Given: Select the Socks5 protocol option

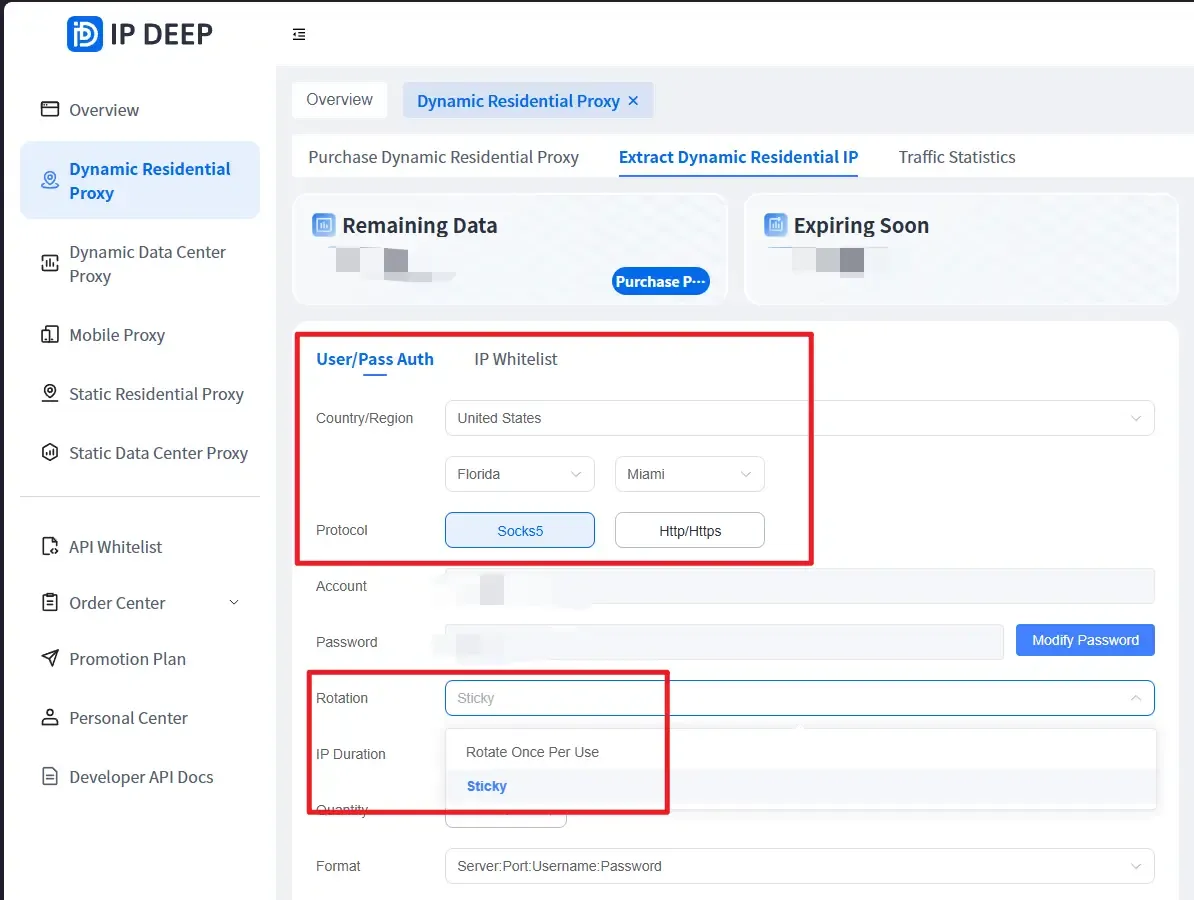Looking at the screenshot, I should pos(519,530).
